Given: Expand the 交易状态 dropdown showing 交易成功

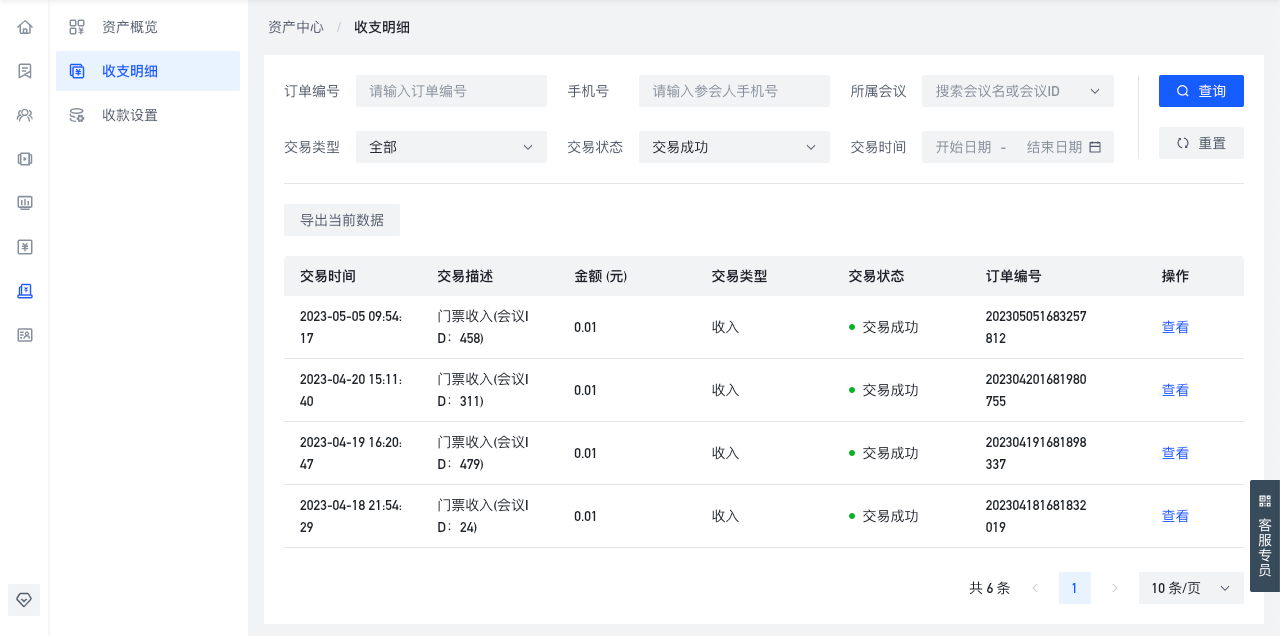Looking at the screenshot, I should 734,147.
